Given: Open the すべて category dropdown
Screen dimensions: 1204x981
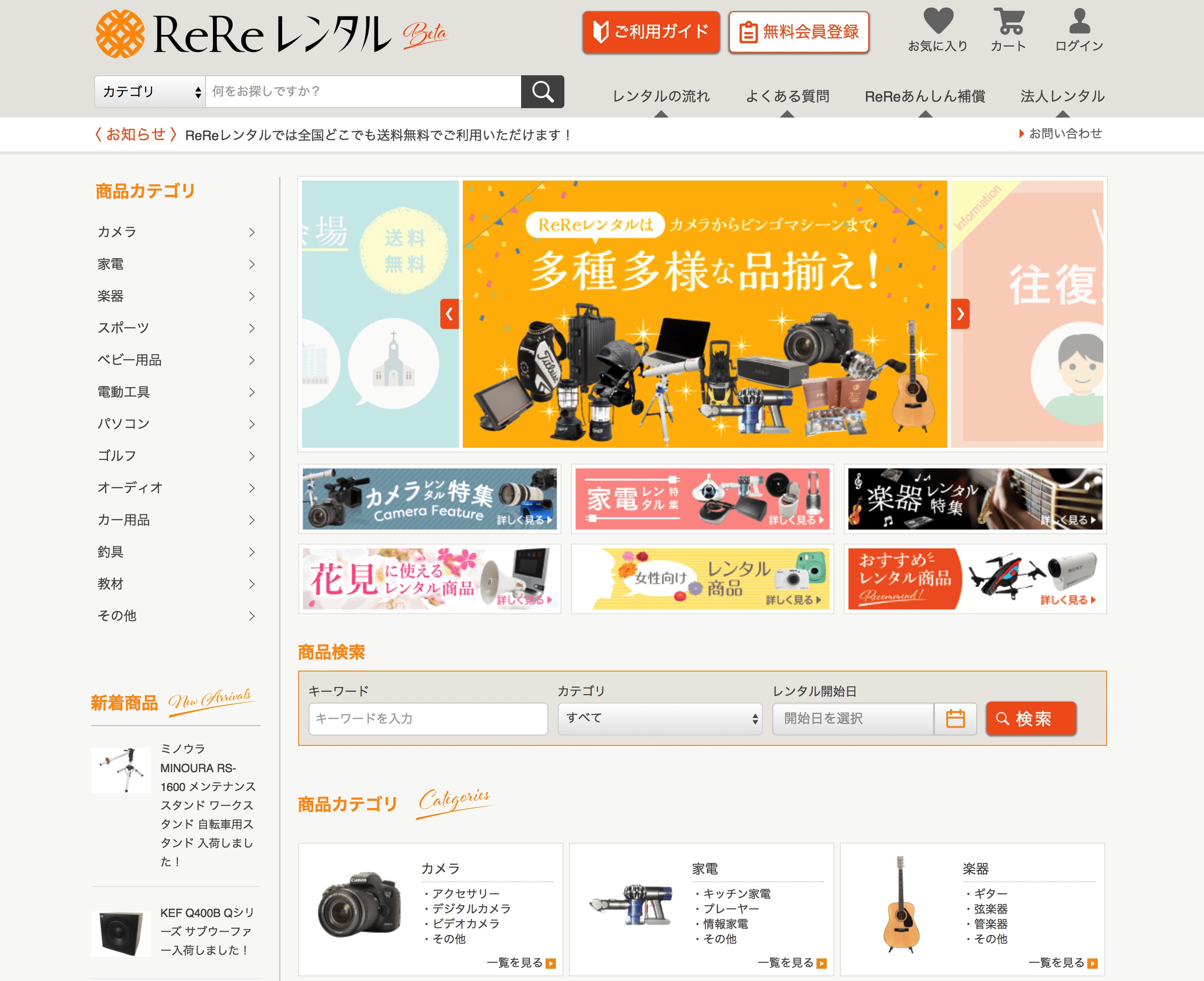Looking at the screenshot, I should 660,719.
